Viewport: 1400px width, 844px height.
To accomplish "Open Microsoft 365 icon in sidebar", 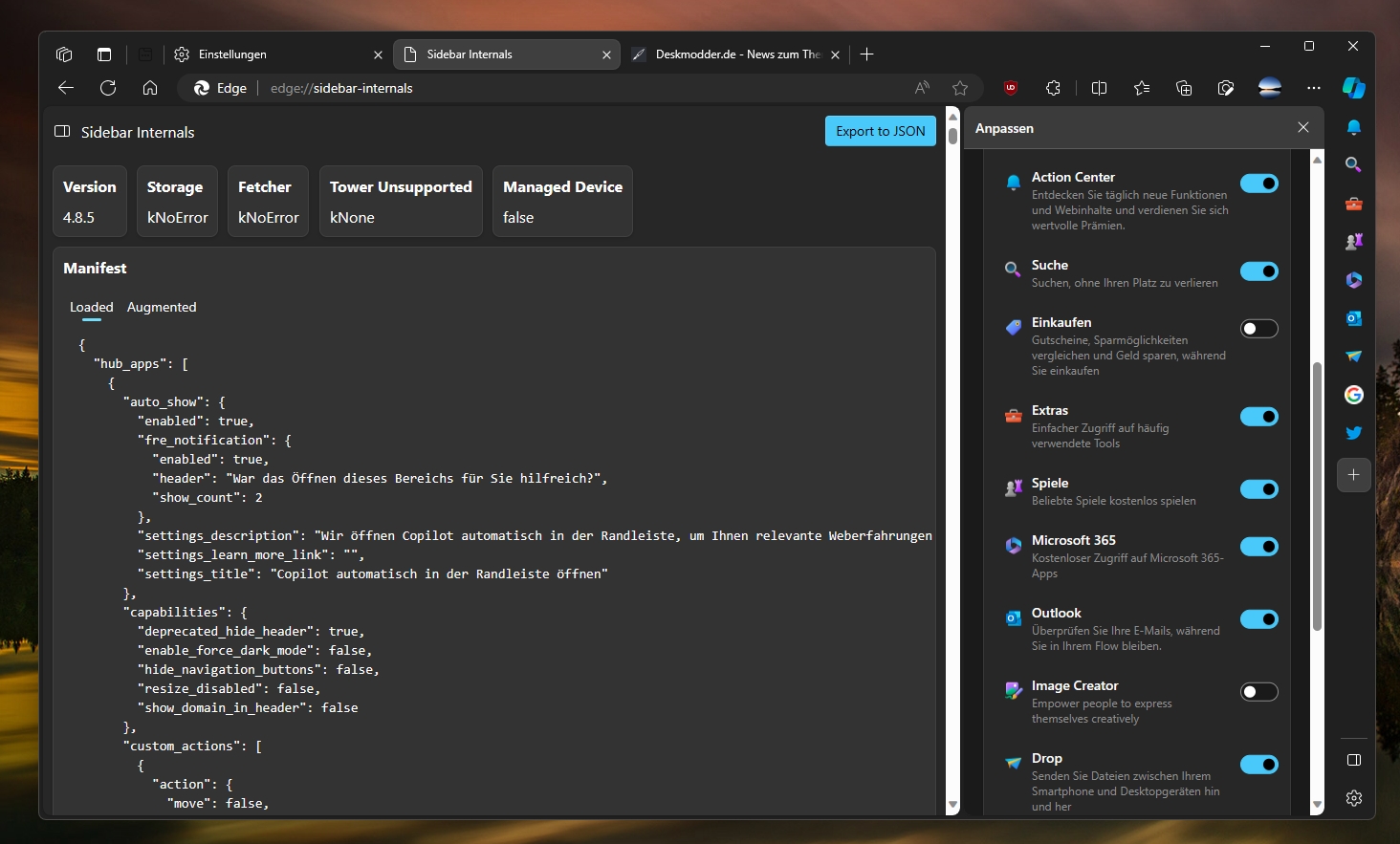I will tap(1354, 280).
